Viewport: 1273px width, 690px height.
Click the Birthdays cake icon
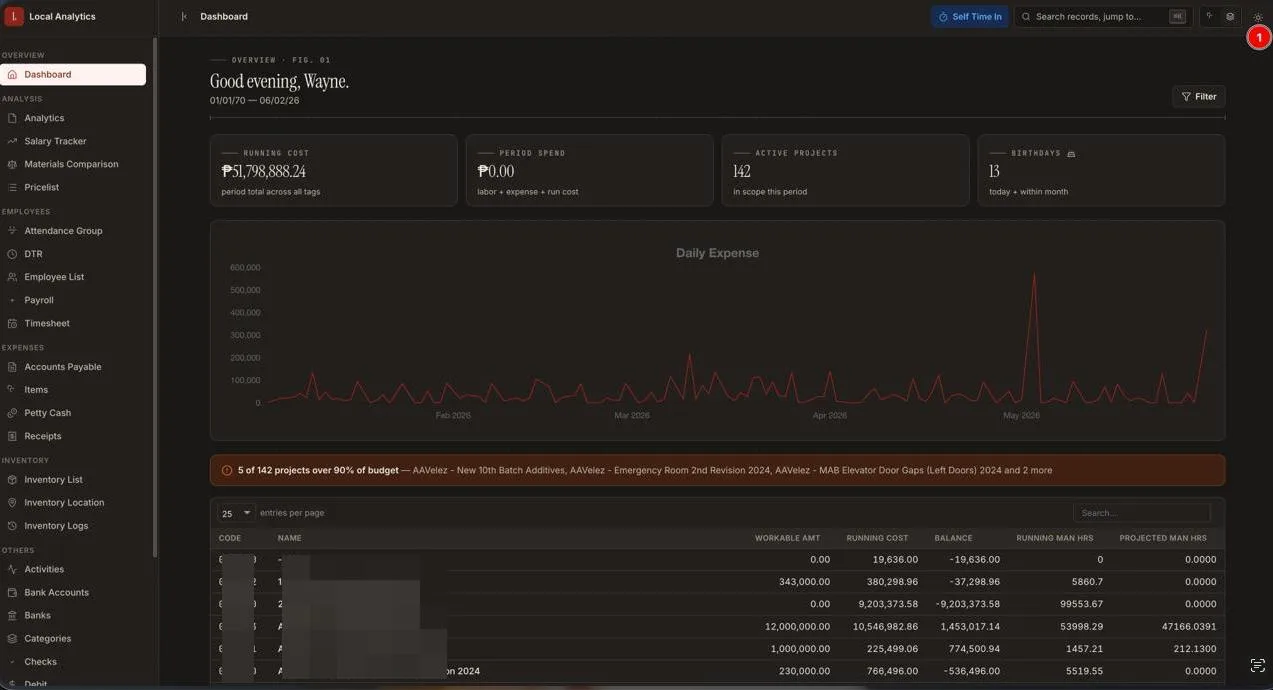[1071, 154]
